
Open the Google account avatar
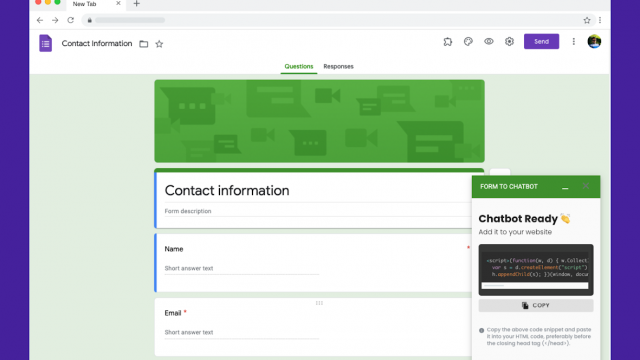(594, 42)
